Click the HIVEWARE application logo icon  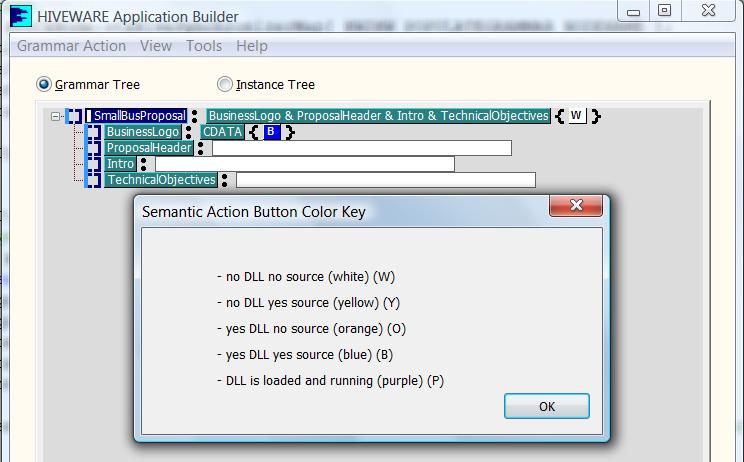(21, 16)
